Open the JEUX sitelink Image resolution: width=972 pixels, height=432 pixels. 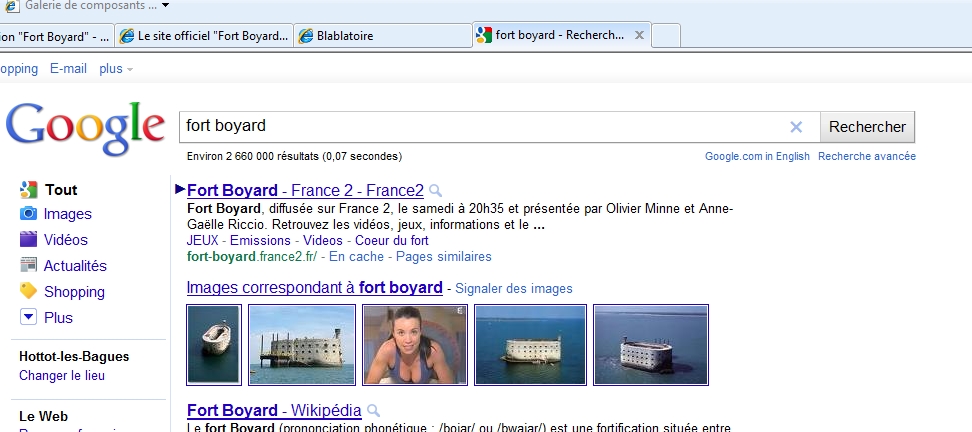[203, 240]
